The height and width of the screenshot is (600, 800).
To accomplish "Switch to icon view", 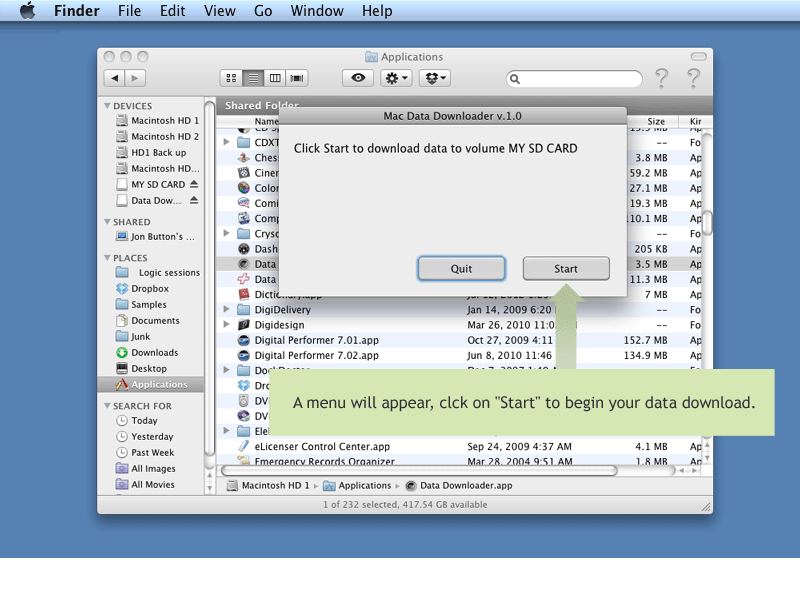I will click(x=231, y=78).
